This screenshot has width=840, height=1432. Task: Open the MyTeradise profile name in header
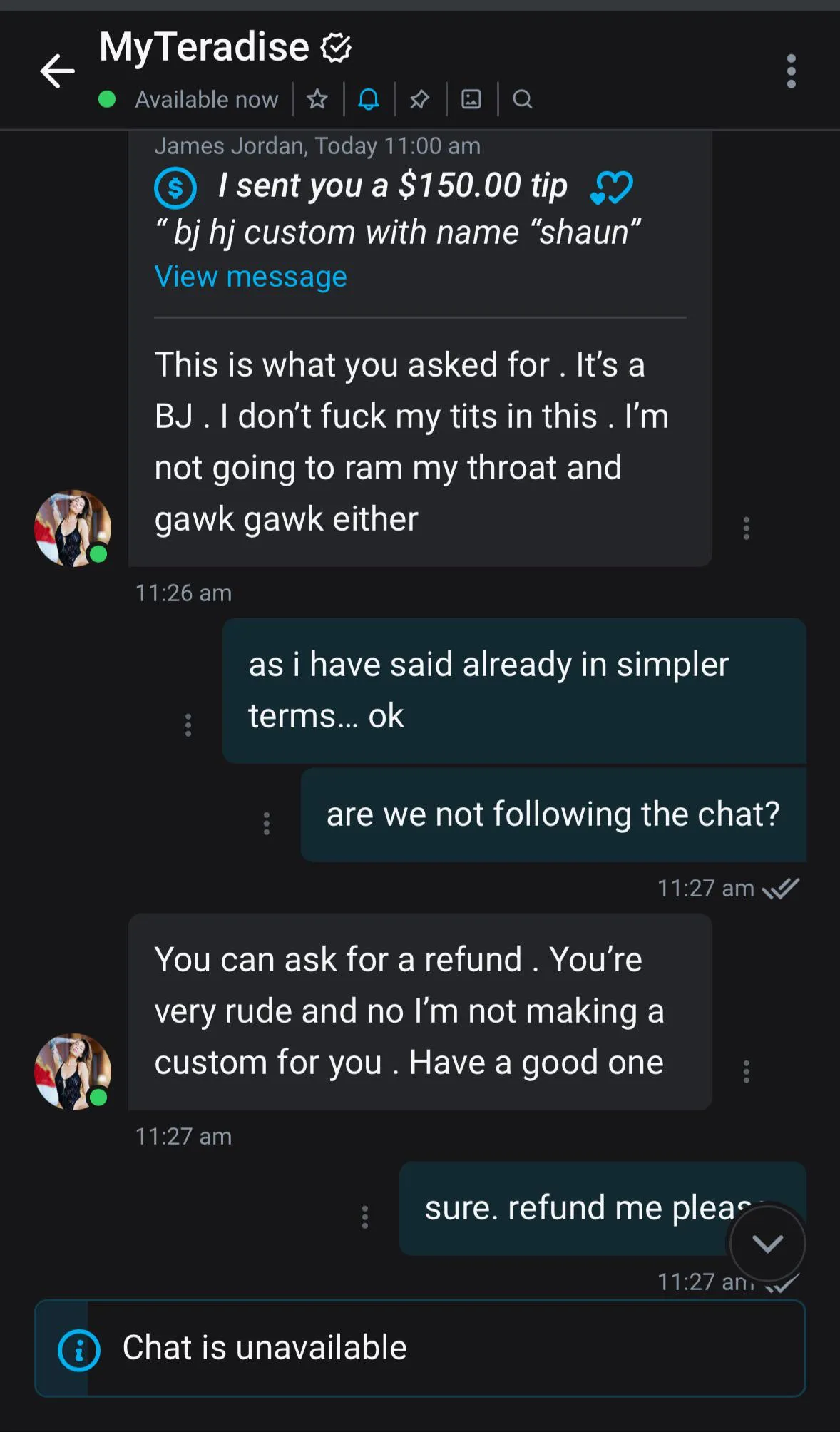coord(205,47)
